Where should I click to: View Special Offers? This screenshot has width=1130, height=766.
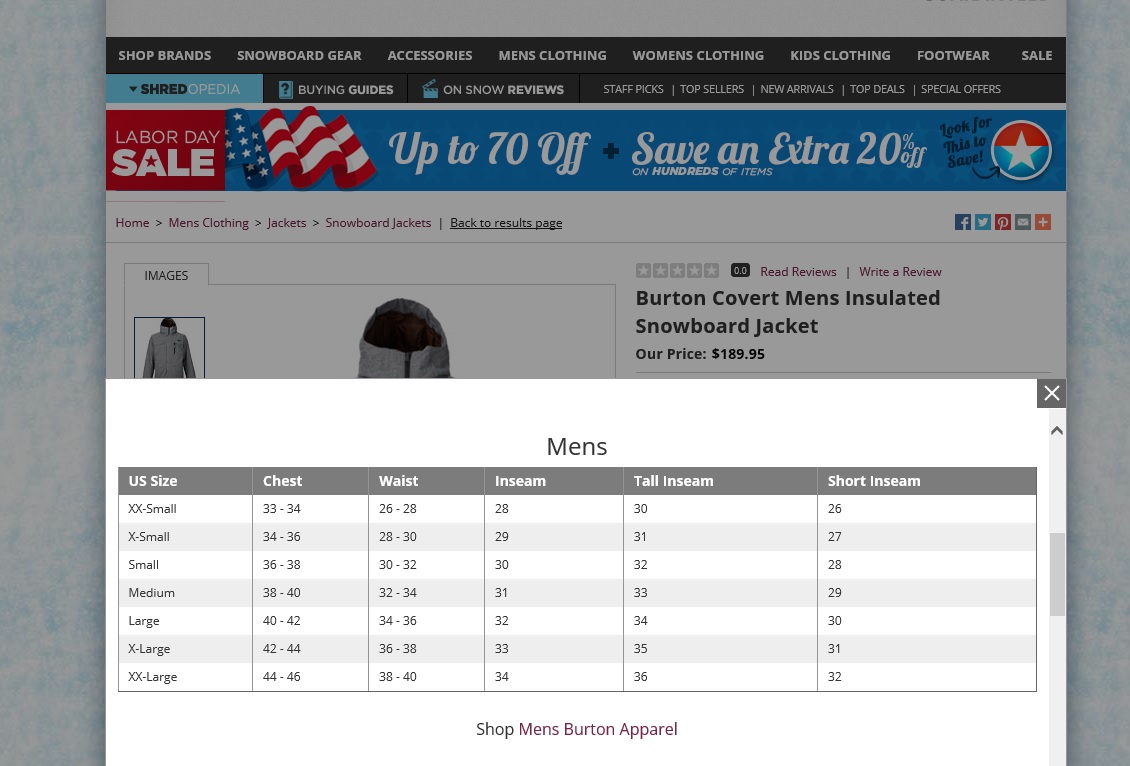[961, 89]
